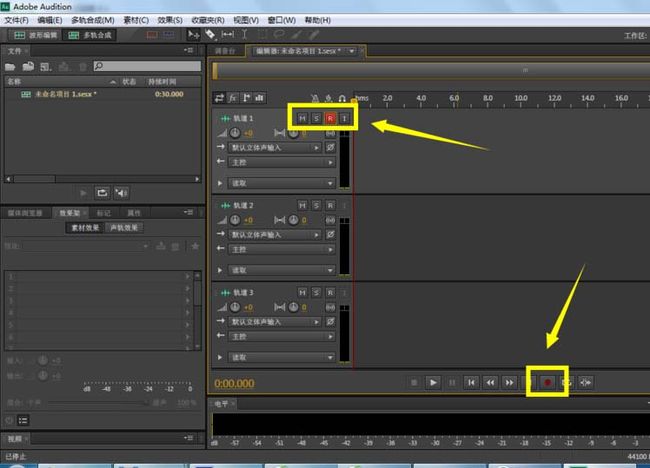Viewport: 650px width, 468px height.
Task: Click rewind button in transport bar
Action: (490, 382)
